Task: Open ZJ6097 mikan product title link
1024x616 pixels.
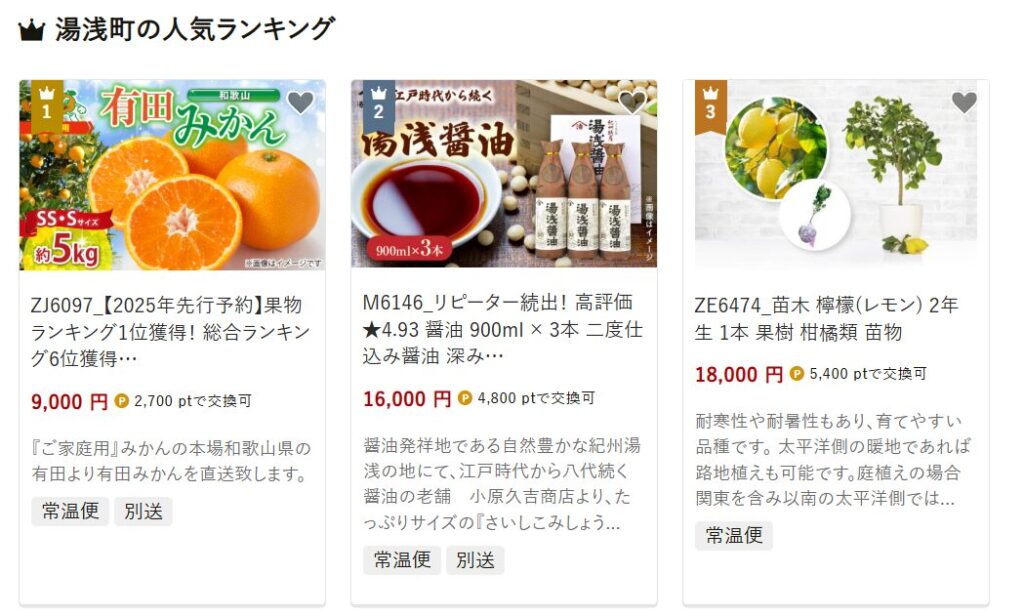Action: click(171, 332)
